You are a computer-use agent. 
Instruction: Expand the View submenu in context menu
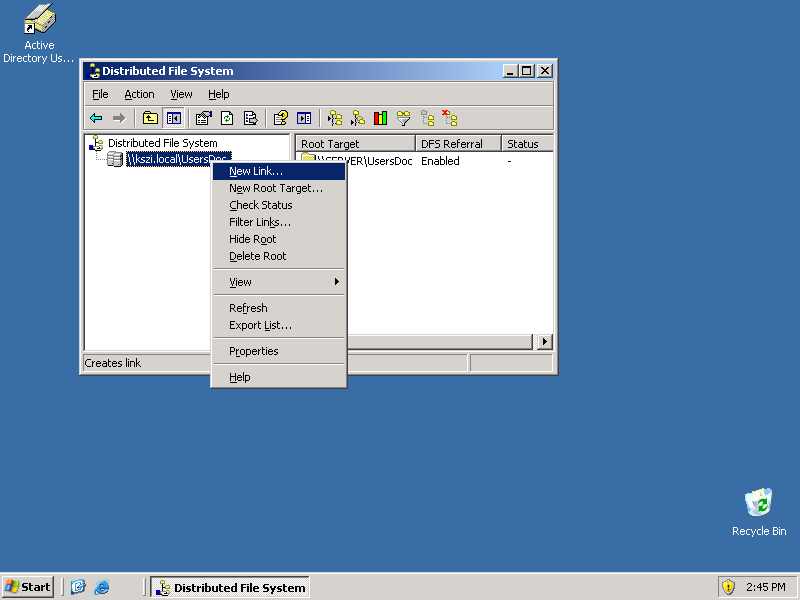click(x=279, y=282)
